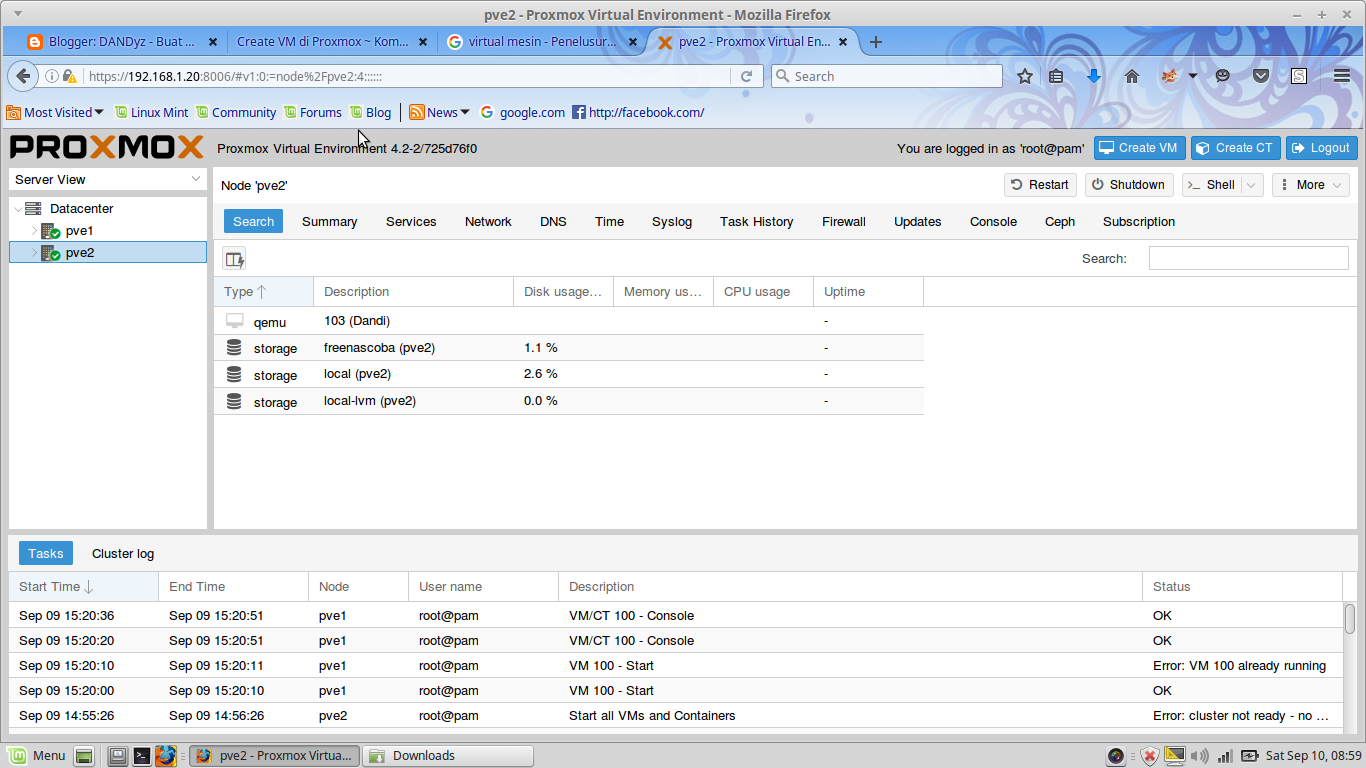Open the Most Visited bookmarks dropdown

point(55,112)
